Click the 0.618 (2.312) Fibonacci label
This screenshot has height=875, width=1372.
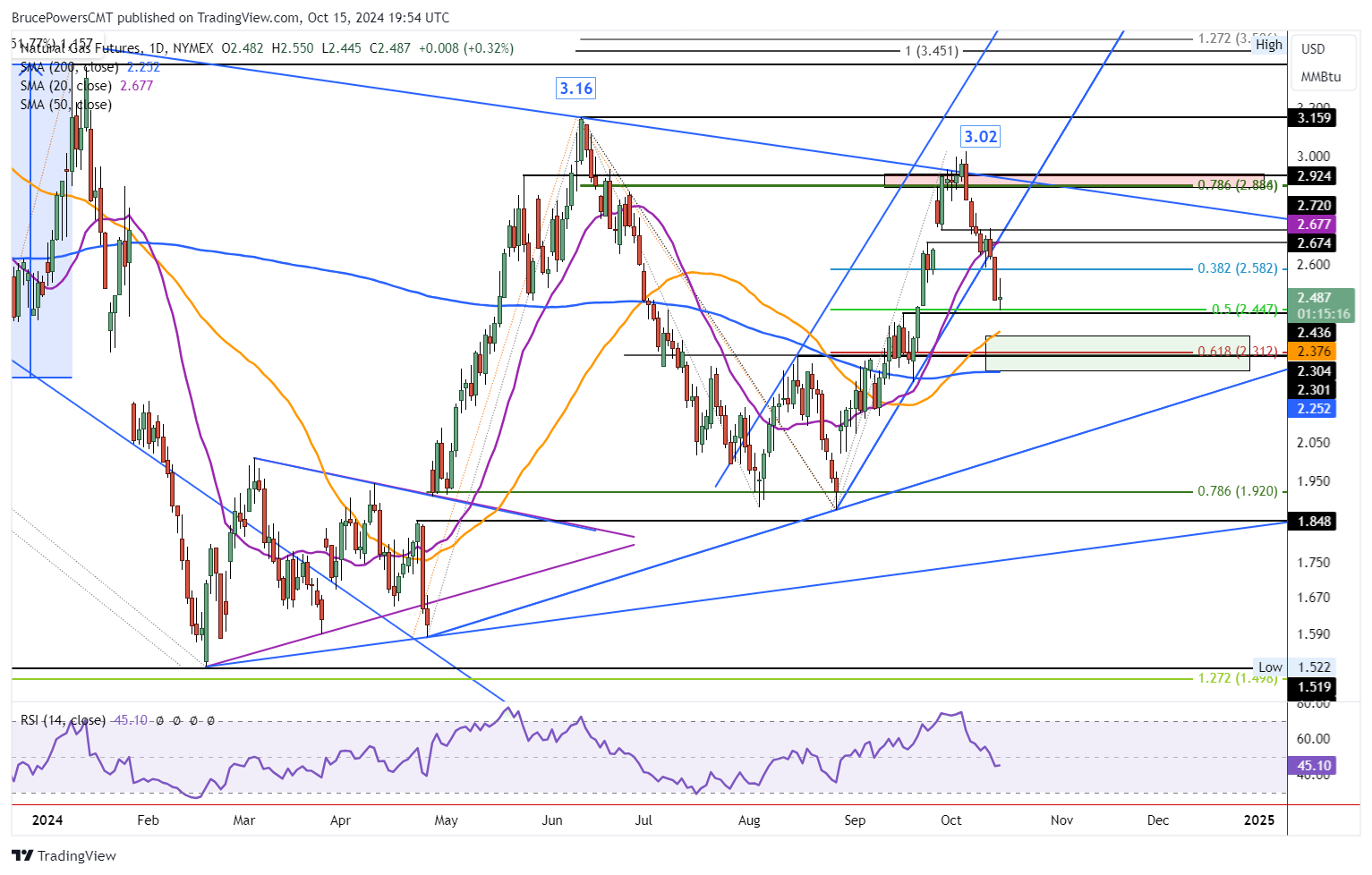click(x=1237, y=351)
